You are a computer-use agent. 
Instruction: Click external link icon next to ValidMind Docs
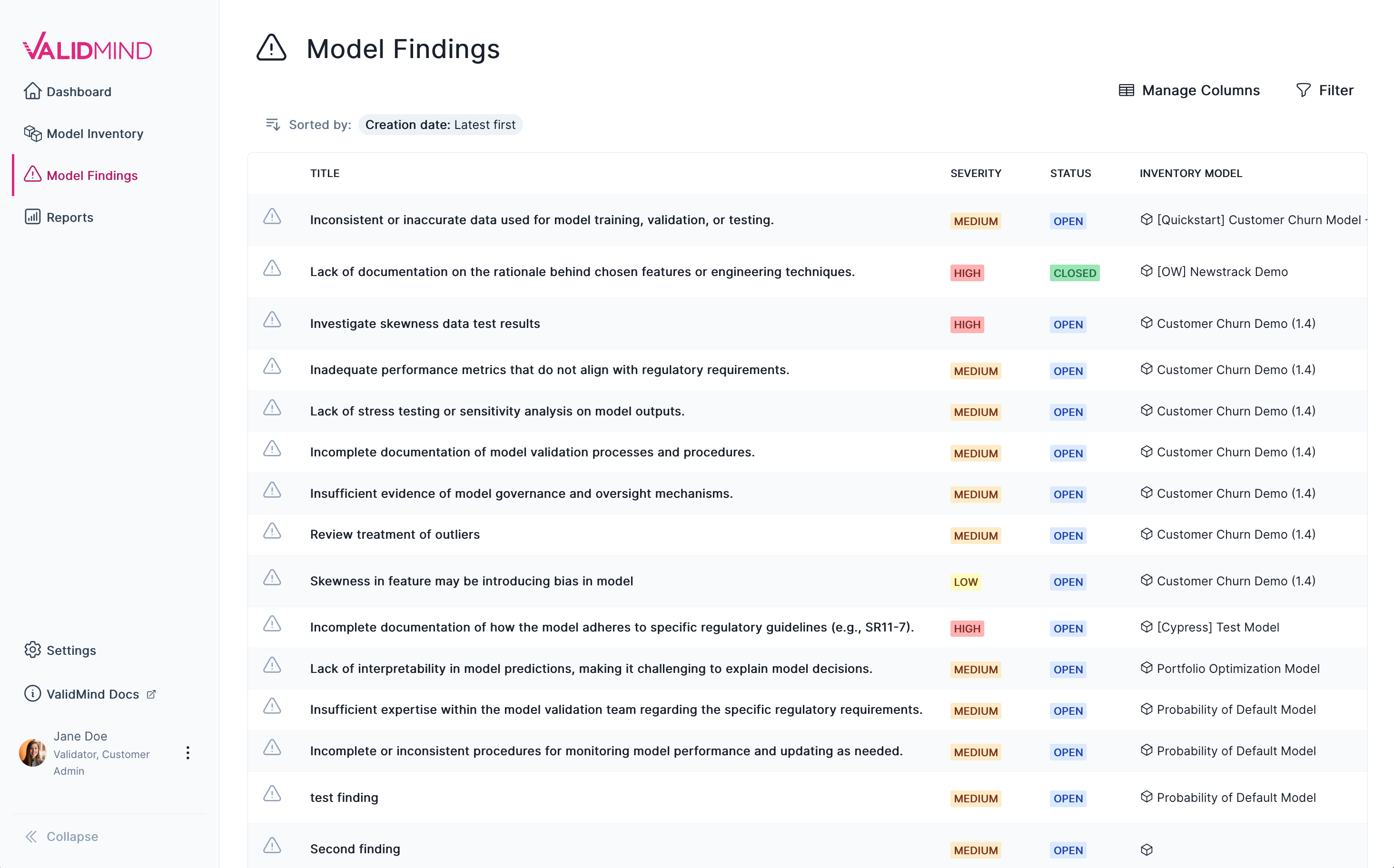coord(151,694)
